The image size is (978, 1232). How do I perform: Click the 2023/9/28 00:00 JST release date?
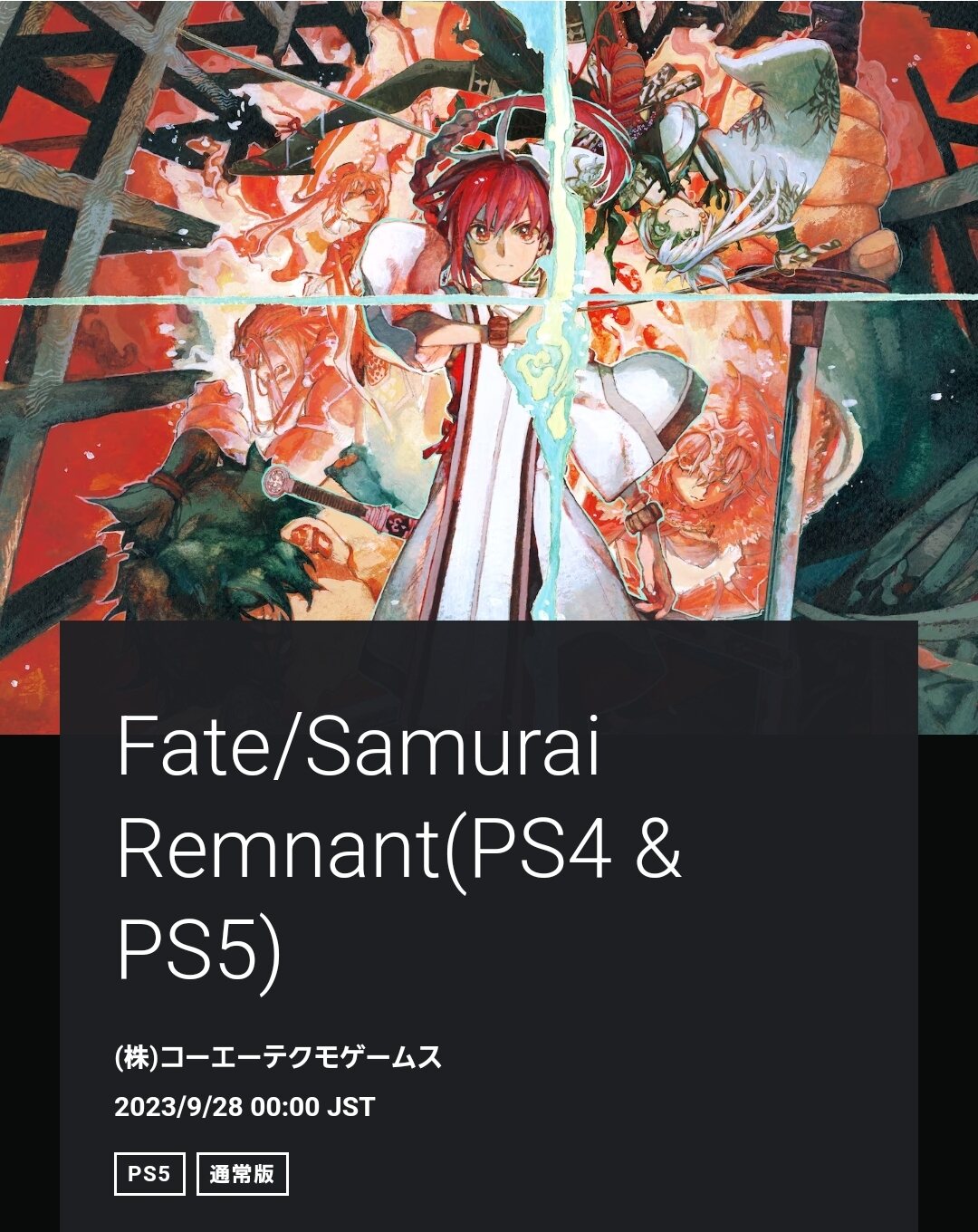click(244, 1107)
